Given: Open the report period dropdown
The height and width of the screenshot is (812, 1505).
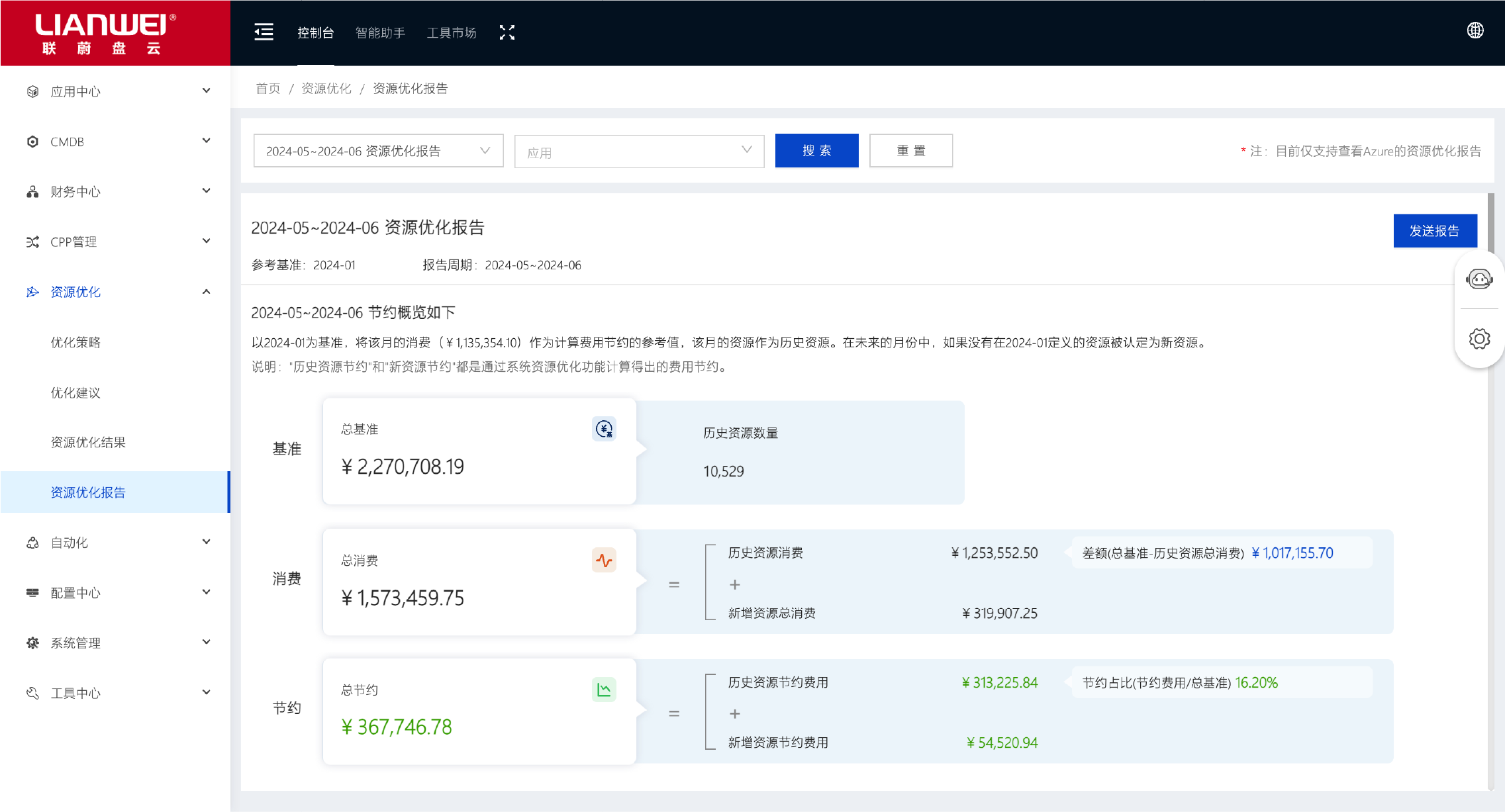Looking at the screenshot, I should pyautogui.click(x=379, y=151).
